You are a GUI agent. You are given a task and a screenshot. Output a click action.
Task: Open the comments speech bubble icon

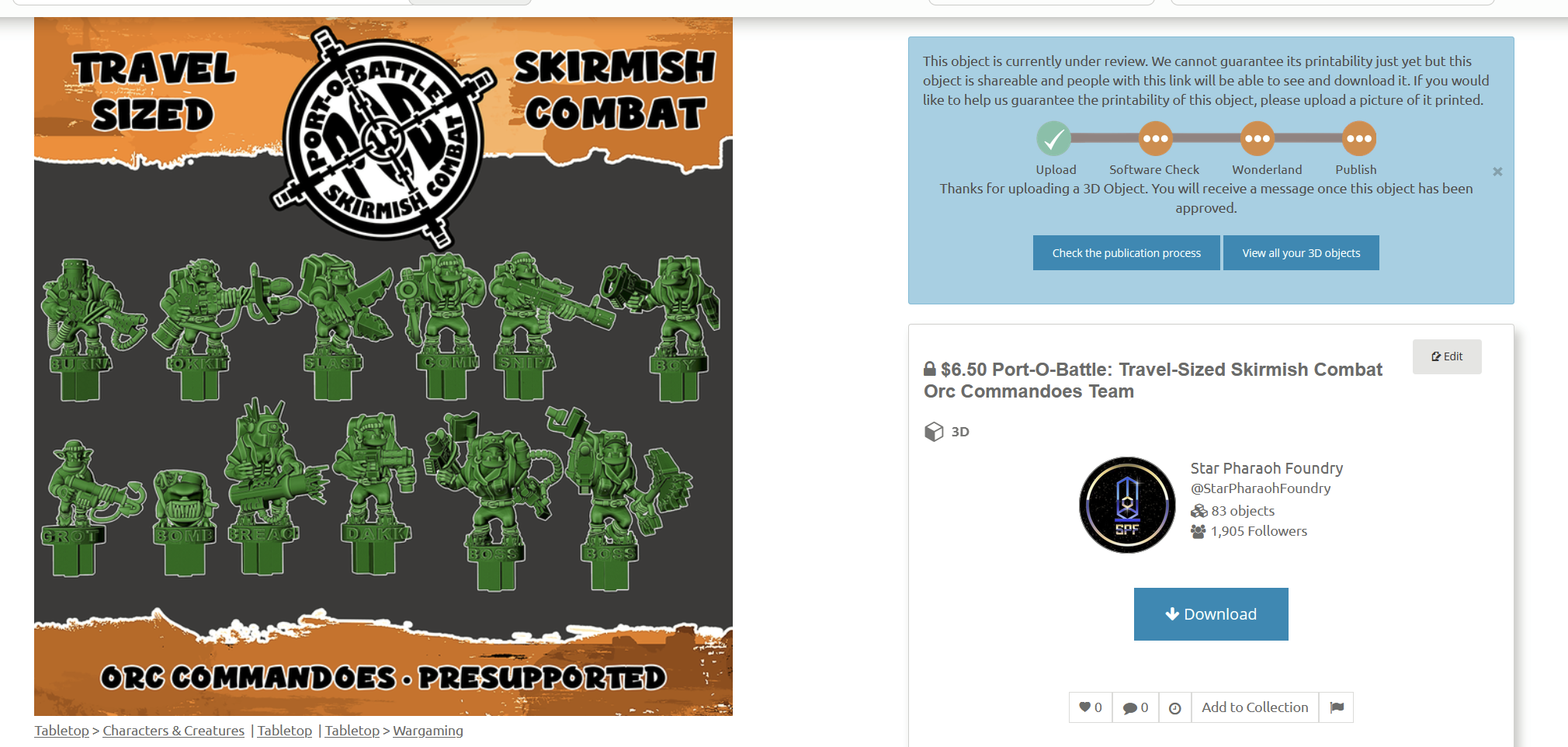(1130, 708)
